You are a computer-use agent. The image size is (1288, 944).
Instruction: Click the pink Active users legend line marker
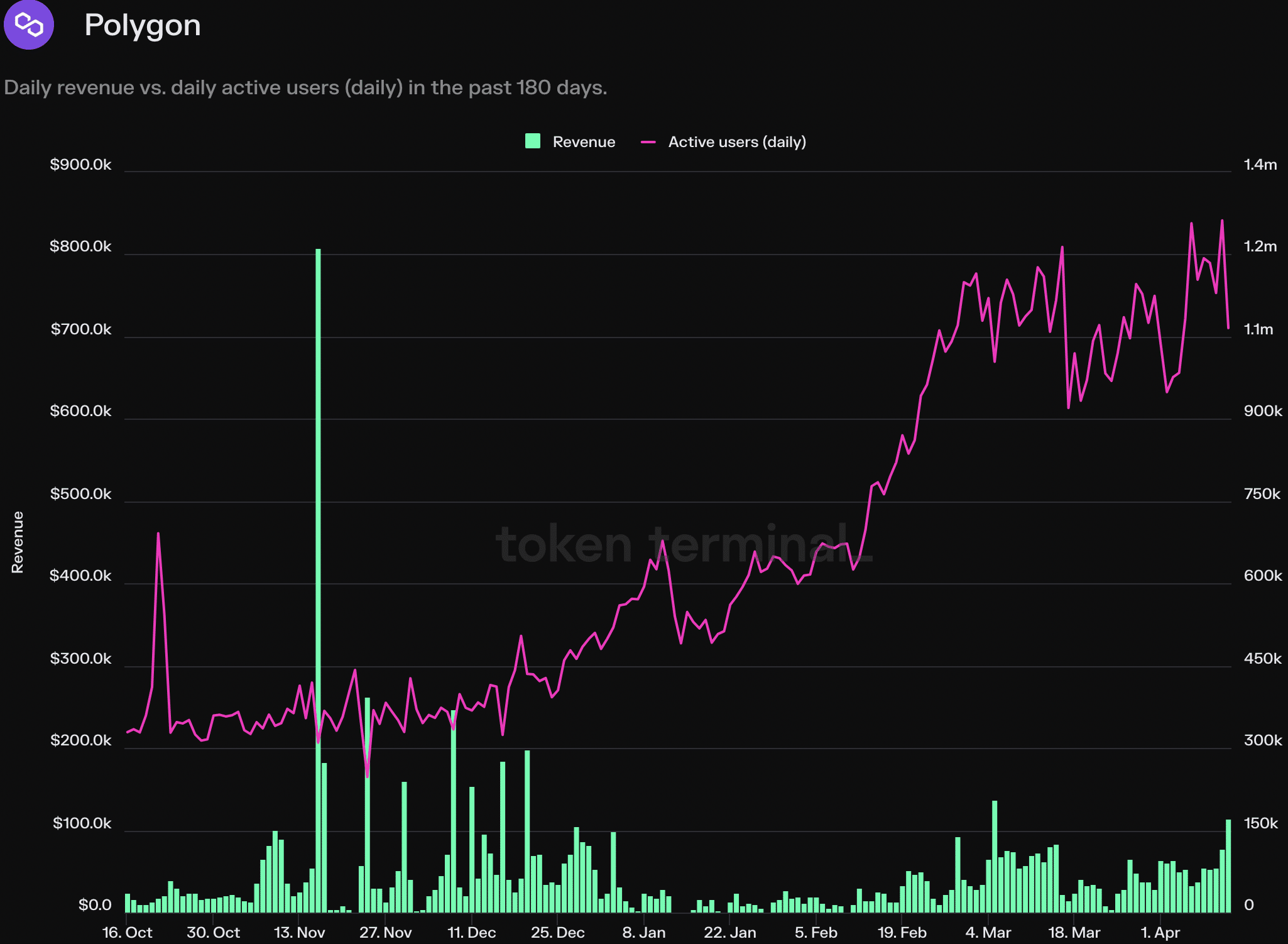click(x=648, y=142)
